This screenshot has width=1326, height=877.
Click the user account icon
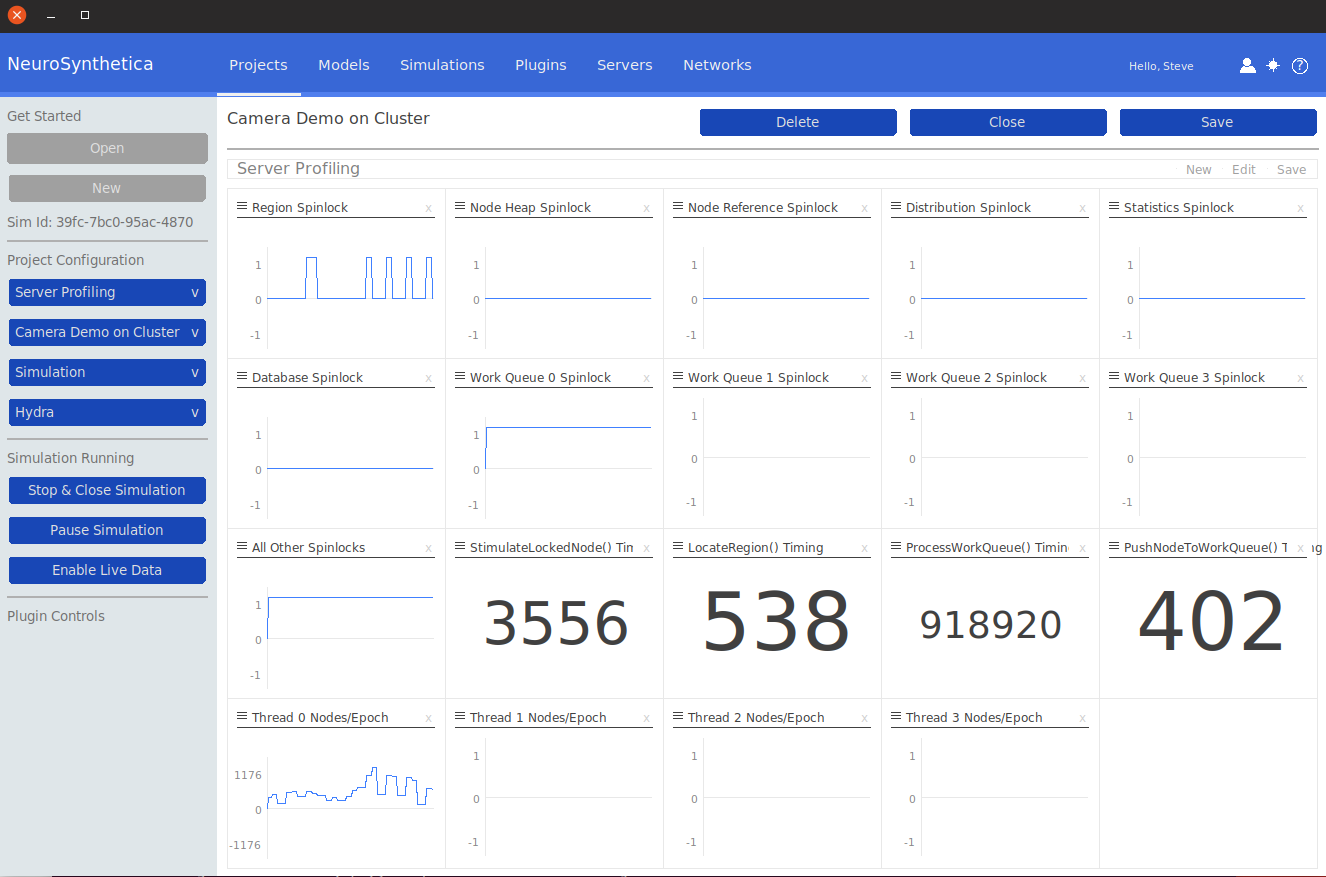[x=1247, y=66]
